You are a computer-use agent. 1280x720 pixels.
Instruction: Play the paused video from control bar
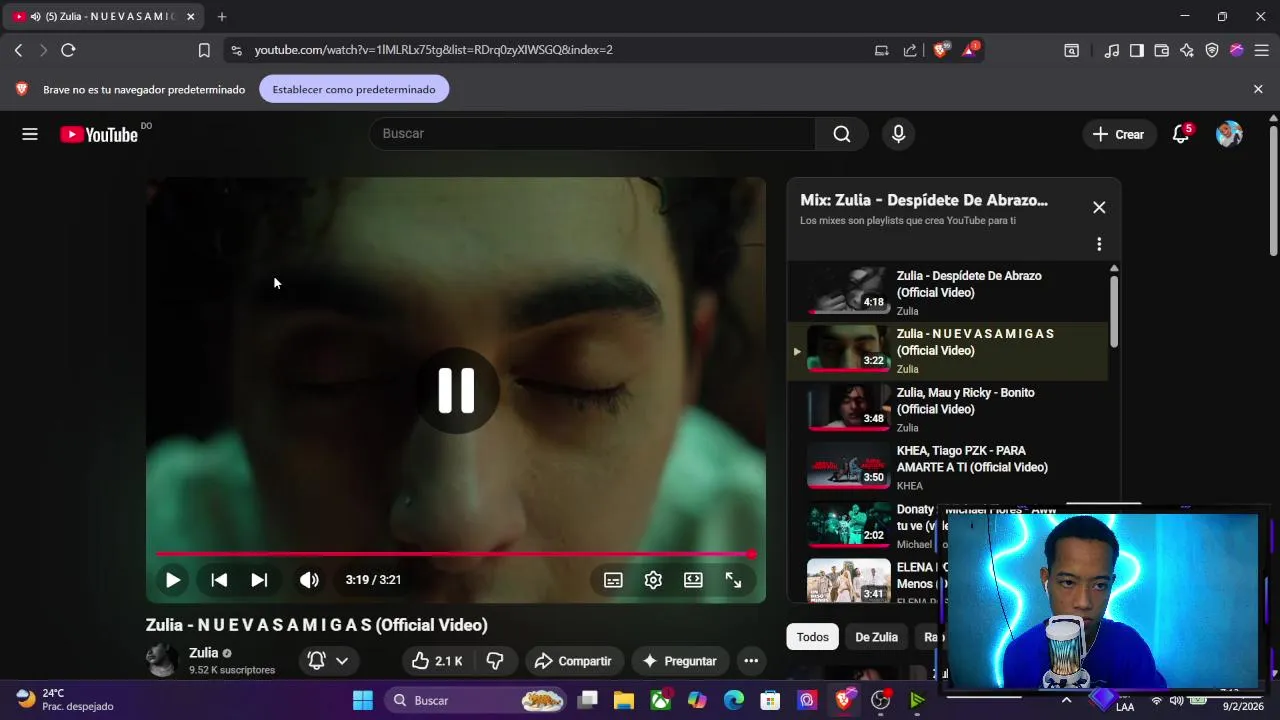coord(173,580)
